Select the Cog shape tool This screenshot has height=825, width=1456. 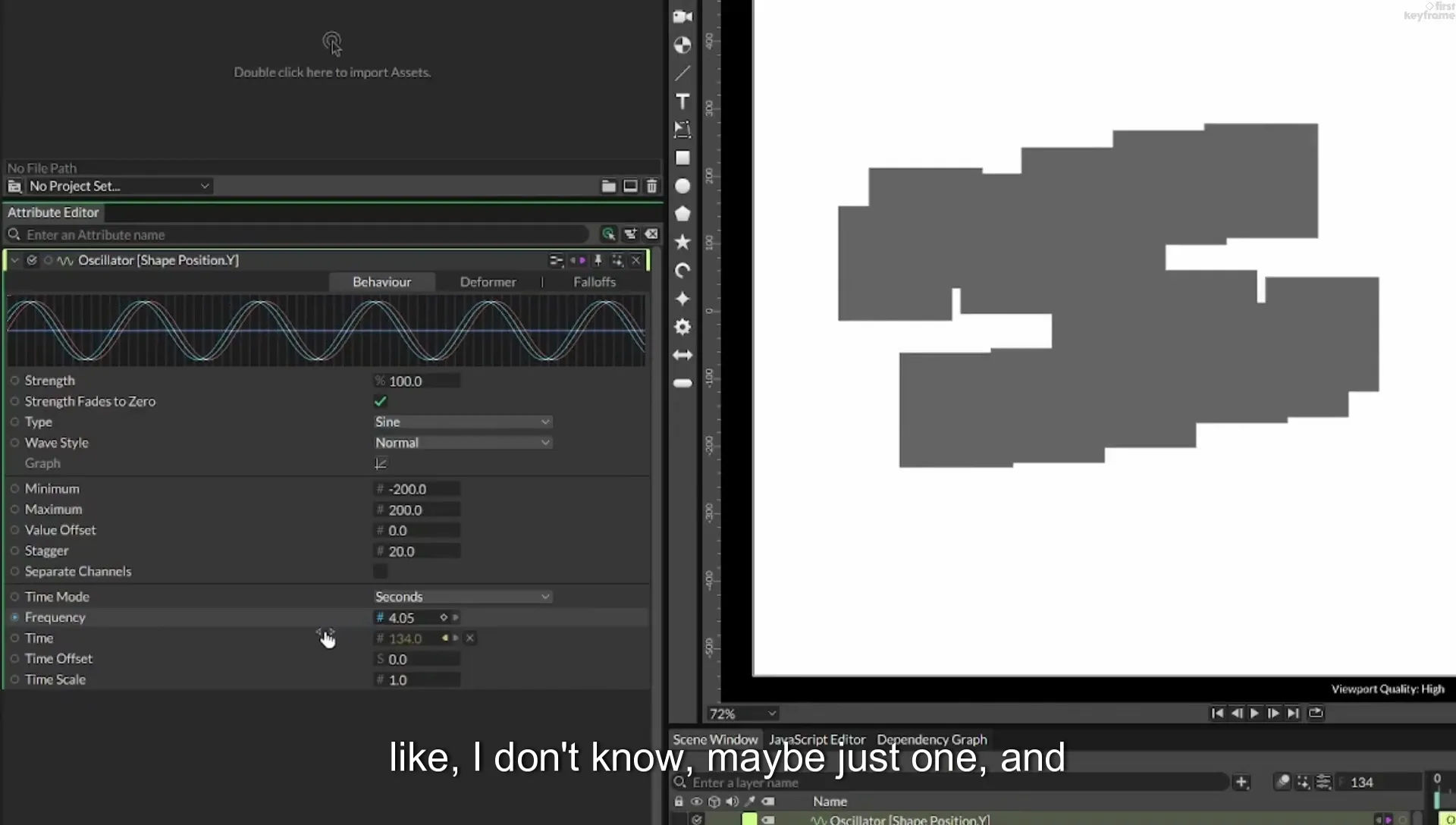click(x=682, y=327)
